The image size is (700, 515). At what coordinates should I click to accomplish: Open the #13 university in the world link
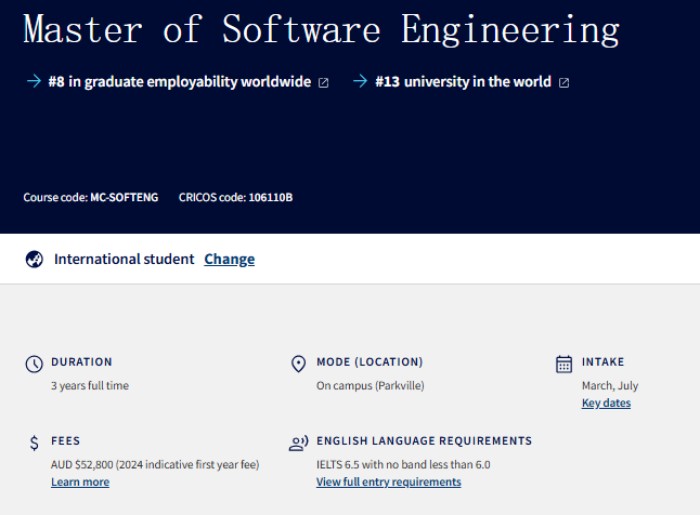[x=462, y=82]
